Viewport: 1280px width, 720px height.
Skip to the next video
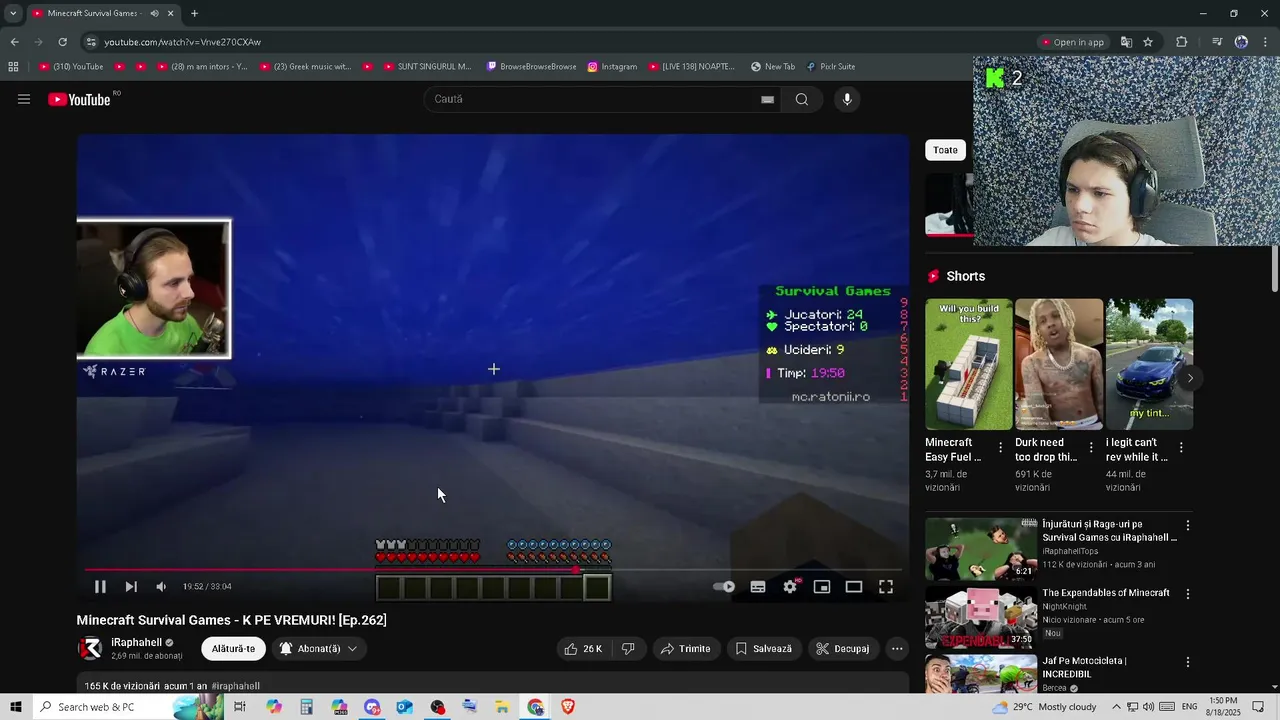131,587
